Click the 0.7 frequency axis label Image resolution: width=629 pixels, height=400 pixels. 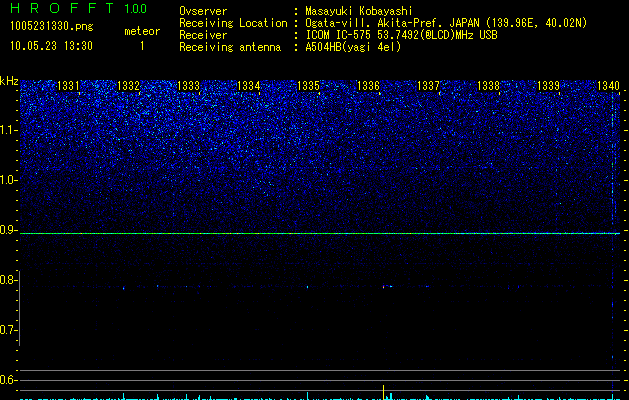point(9,330)
